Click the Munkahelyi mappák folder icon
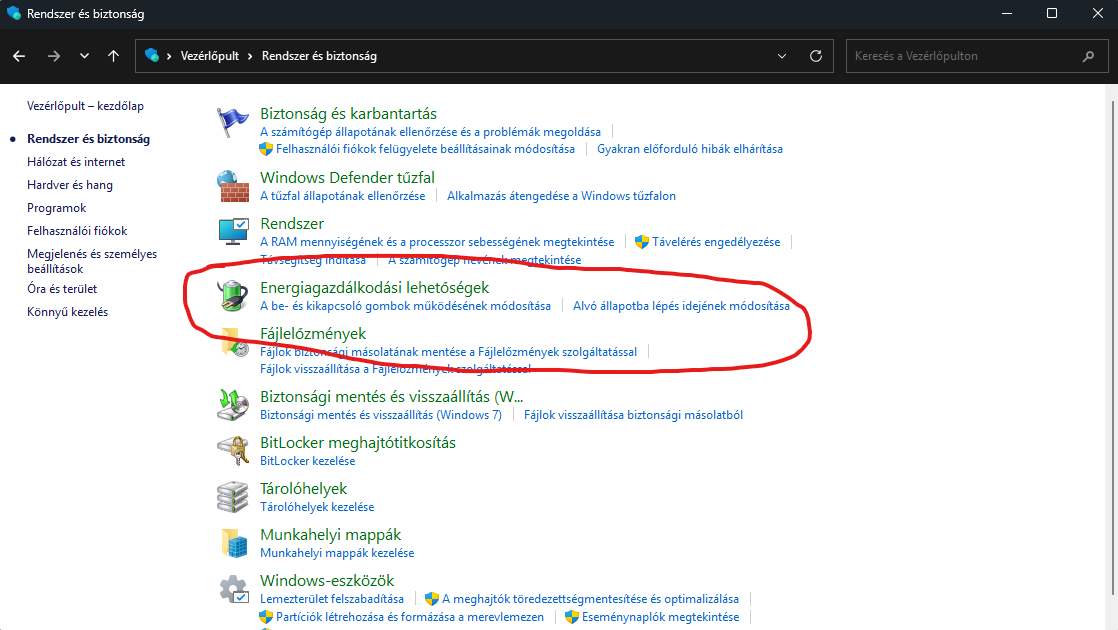Viewport: 1118px width, 630px height. coord(233,543)
